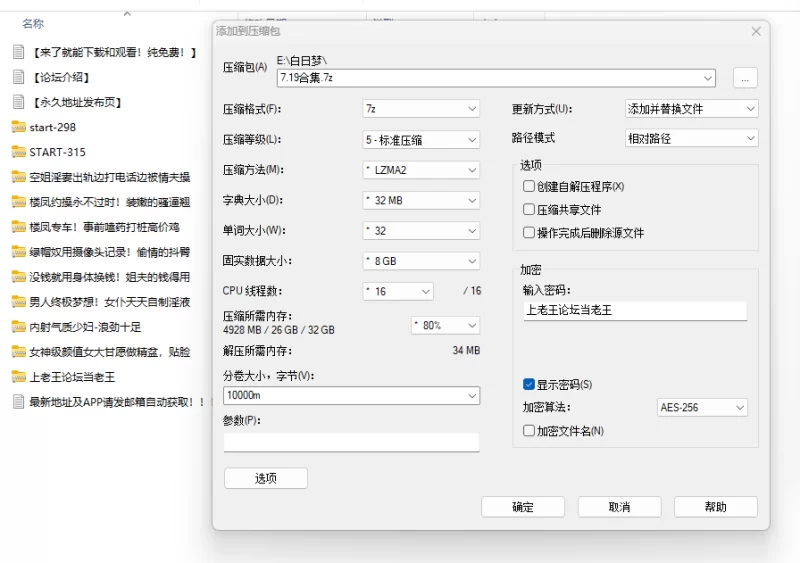Open the 加密算法 AES-256 dropdown
The width and height of the screenshot is (800, 563).
702,407
